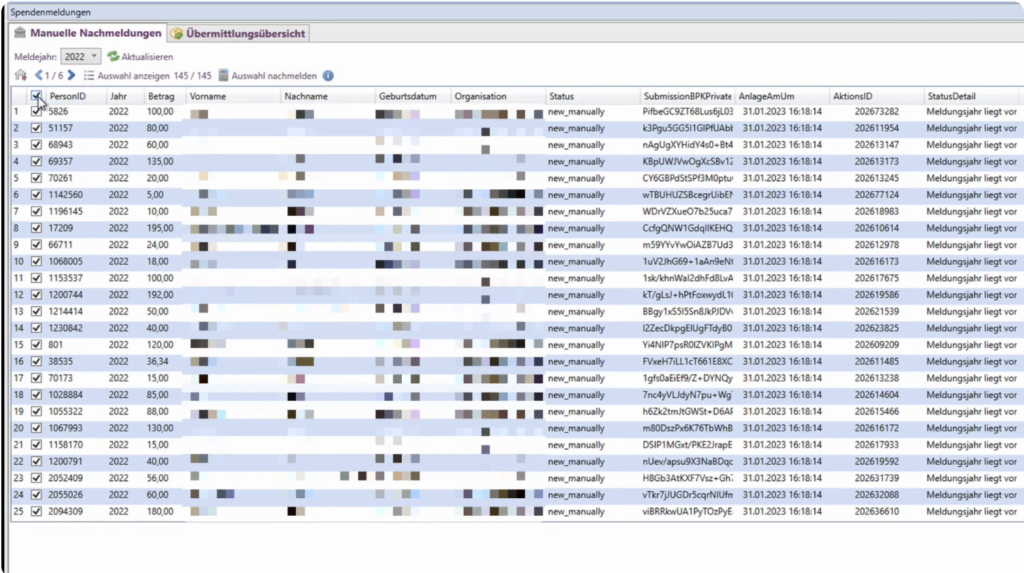1024x573 pixels.
Task: Uncheck the checkbox for PersonID 51157
Action: coord(36,128)
